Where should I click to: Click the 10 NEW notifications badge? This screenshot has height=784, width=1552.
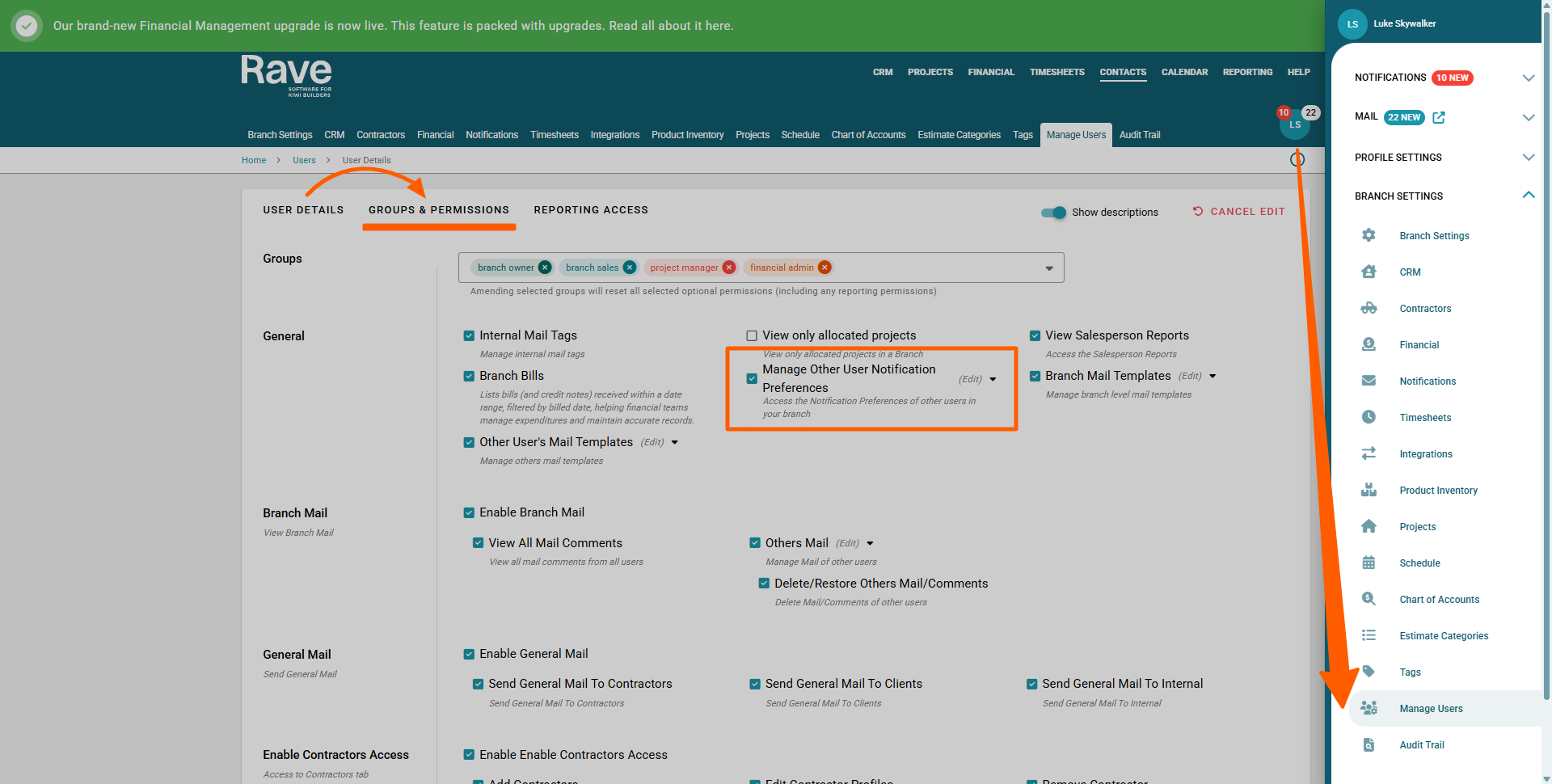coord(1453,78)
